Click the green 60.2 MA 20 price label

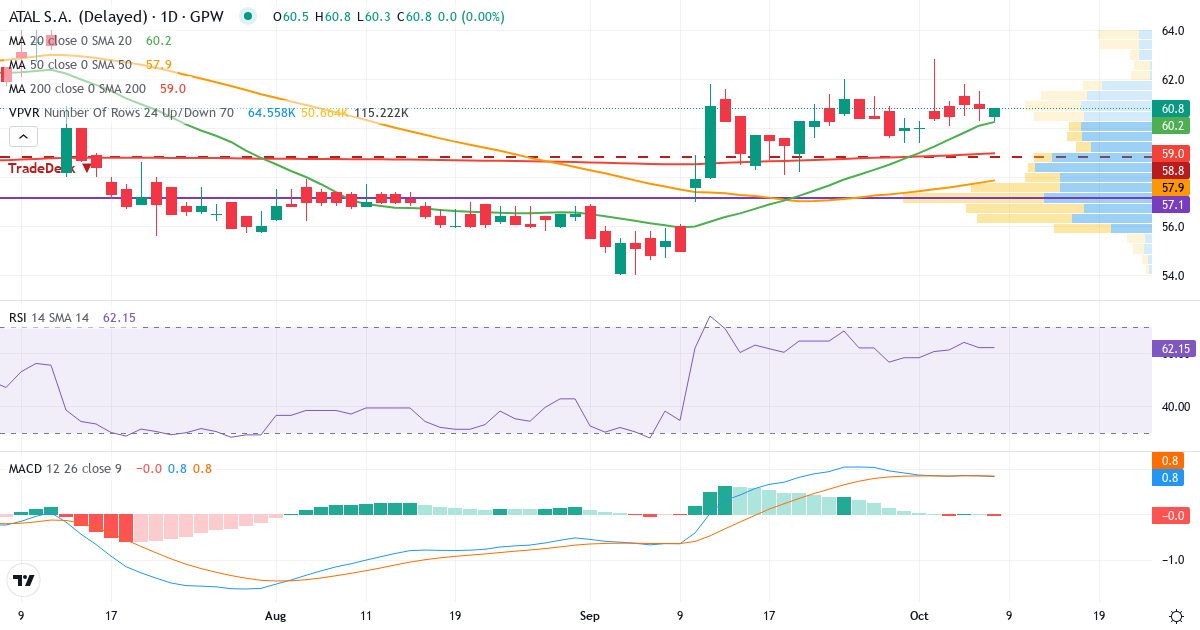tap(1169, 125)
